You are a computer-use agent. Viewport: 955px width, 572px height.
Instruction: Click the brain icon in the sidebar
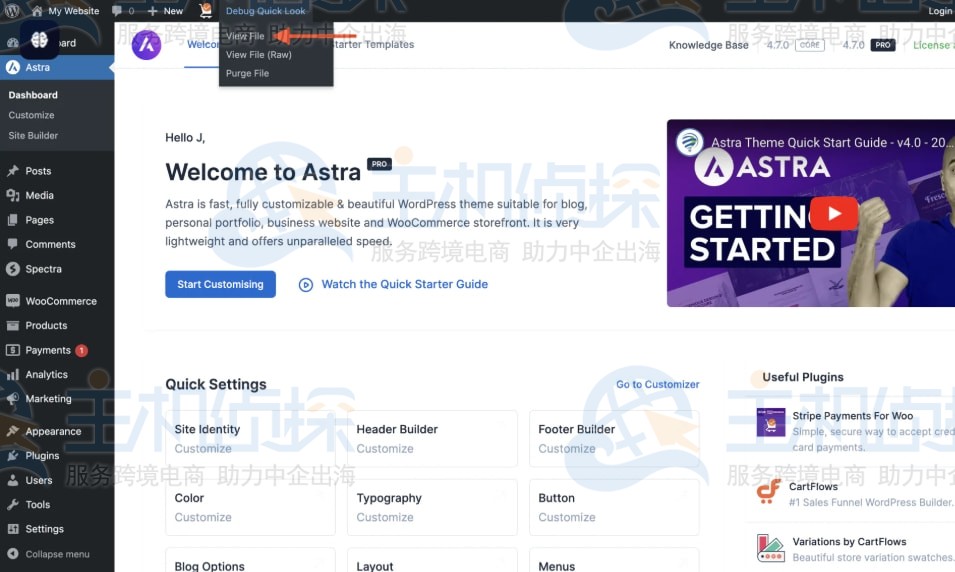[x=40, y=40]
